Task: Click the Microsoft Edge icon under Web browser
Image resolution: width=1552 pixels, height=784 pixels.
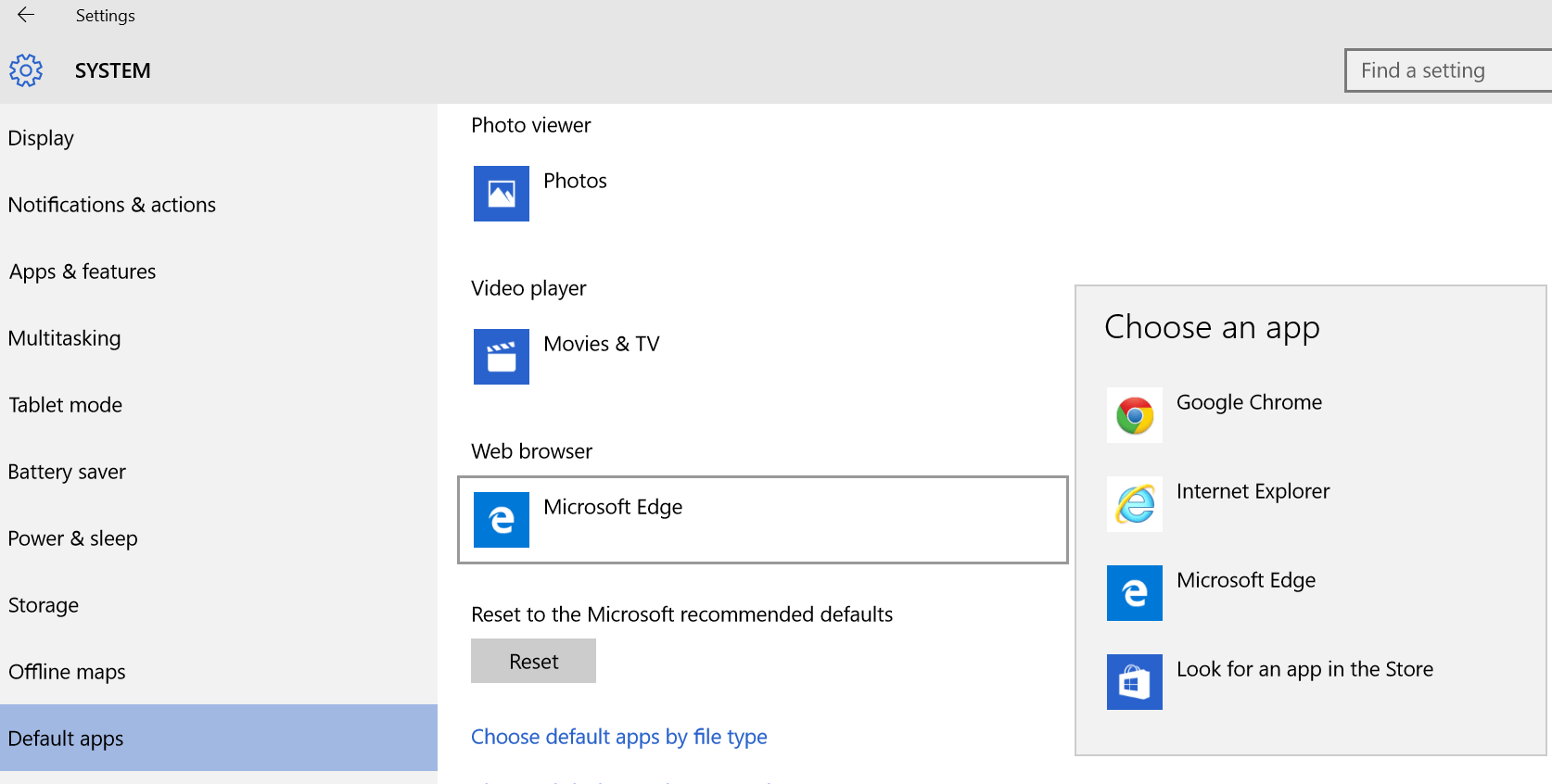Action: point(502,520)
